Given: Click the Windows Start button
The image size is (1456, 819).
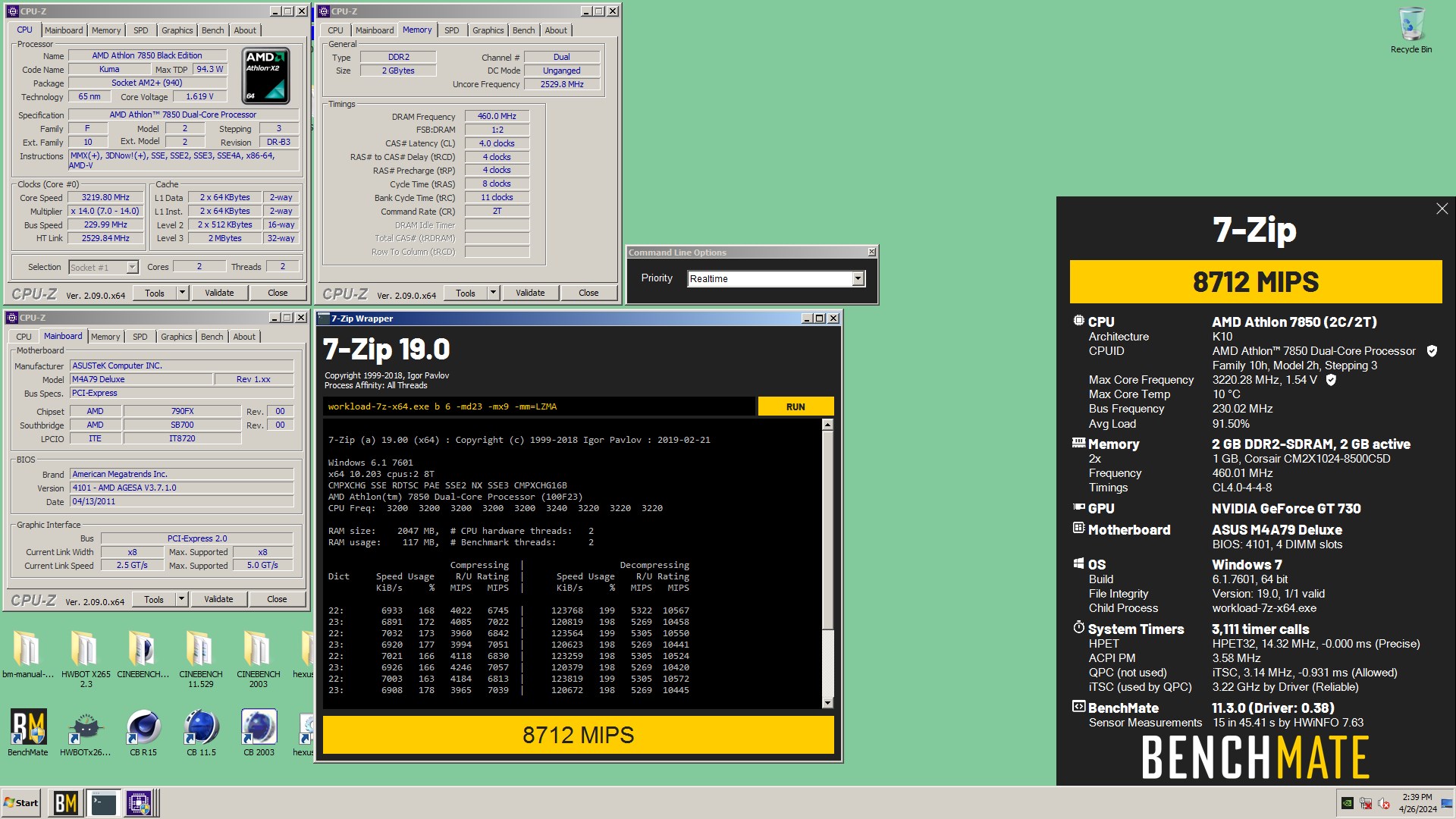Looking at the screenshot, I should point(21,803).
